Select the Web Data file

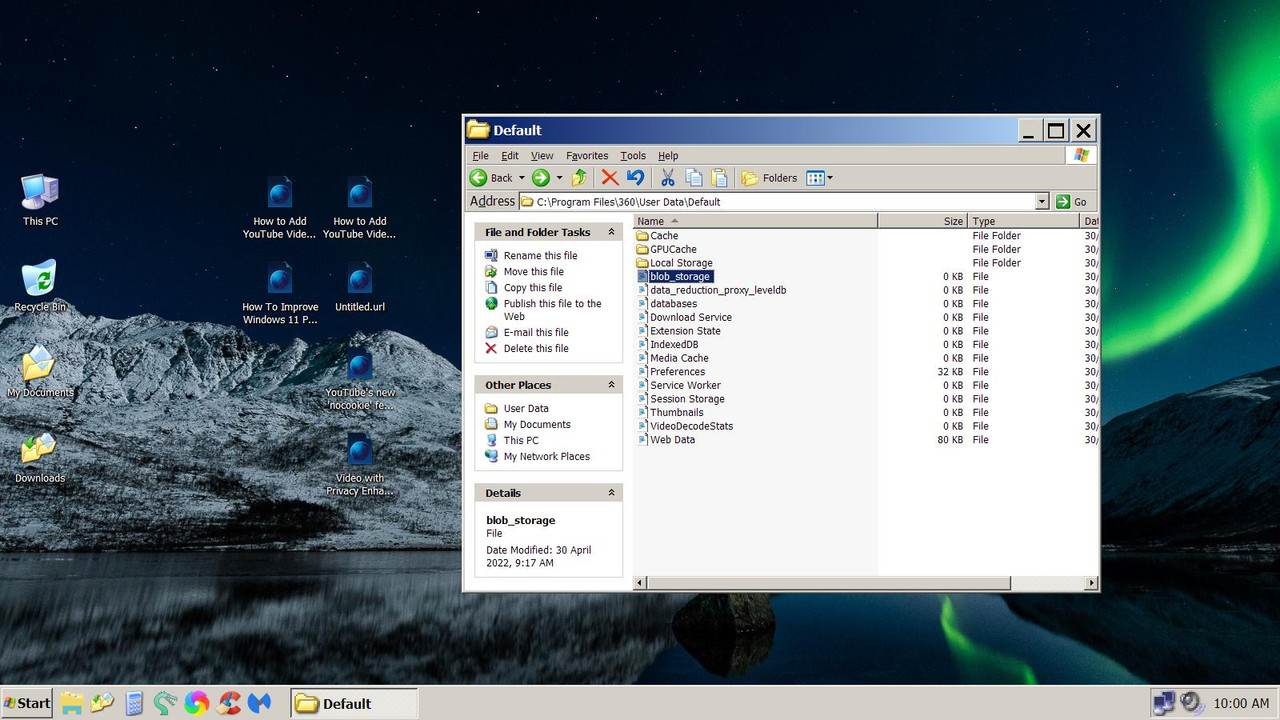(672, 440)
